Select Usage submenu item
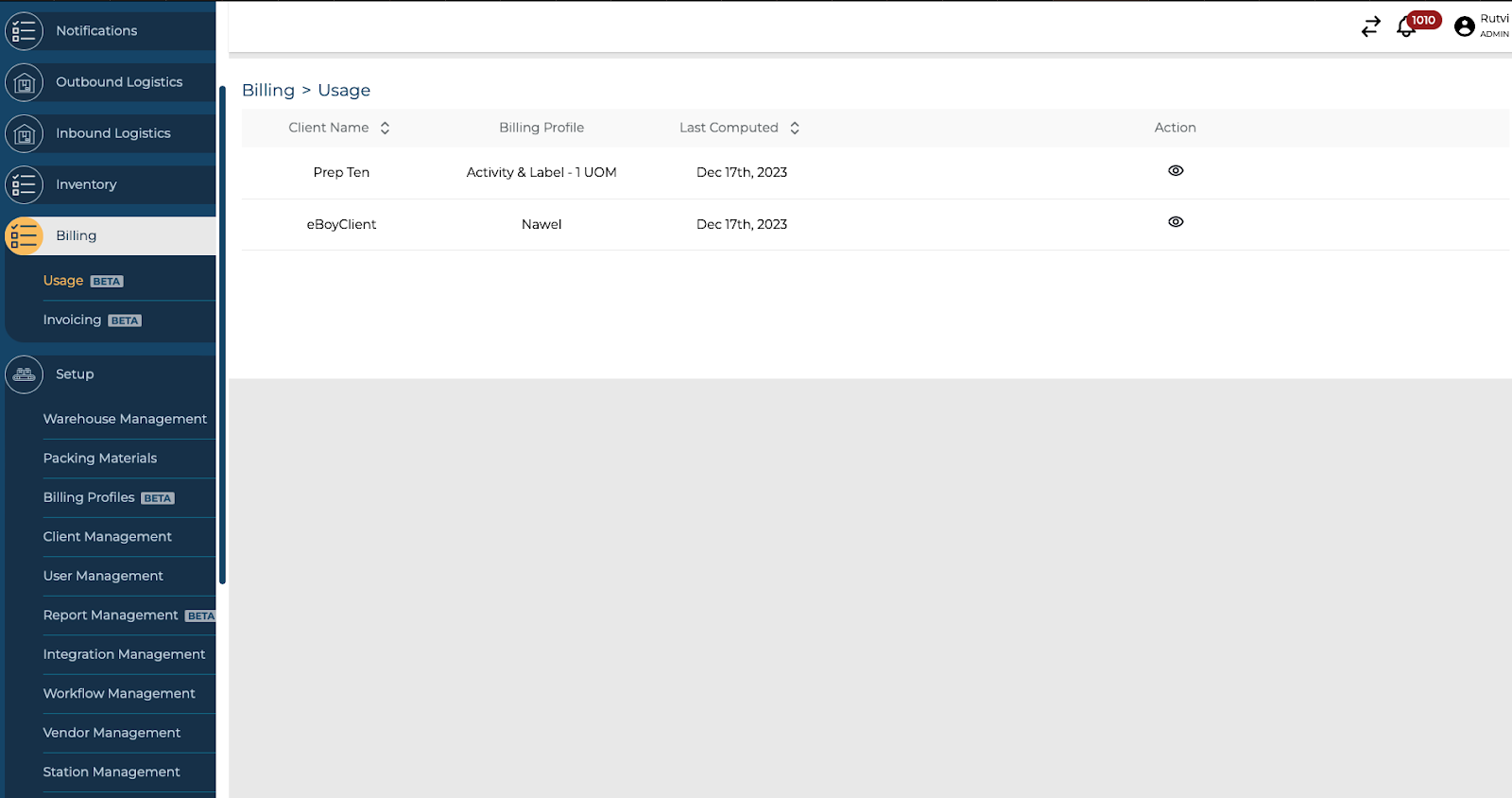Viewport: 1512px width, 798px height. tap(63, 281)
